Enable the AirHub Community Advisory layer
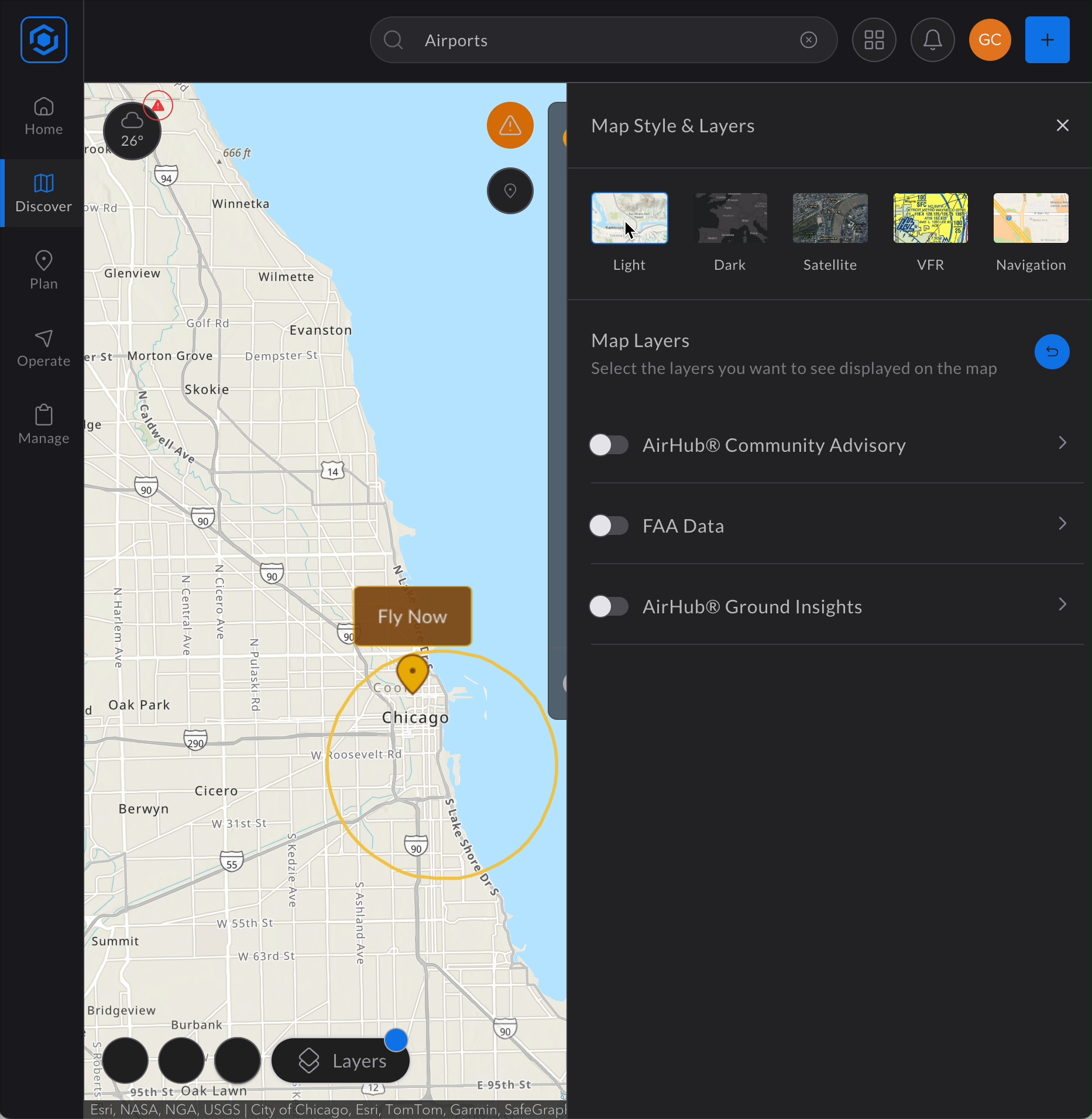Viewport: 1092px width, 1119px height. [x=609, y=445]
